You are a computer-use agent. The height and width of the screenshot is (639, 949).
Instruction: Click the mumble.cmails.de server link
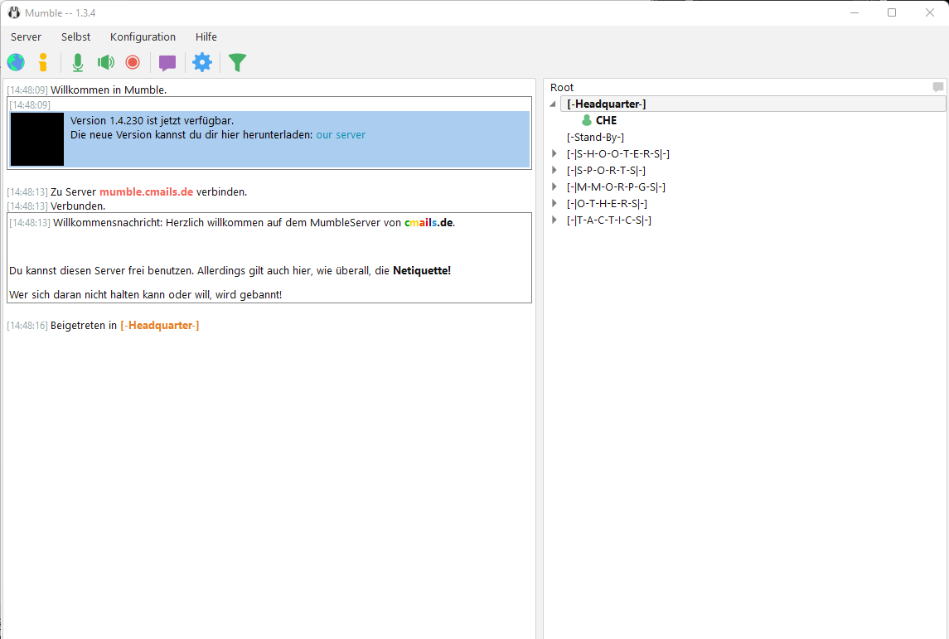coord(146,192)
